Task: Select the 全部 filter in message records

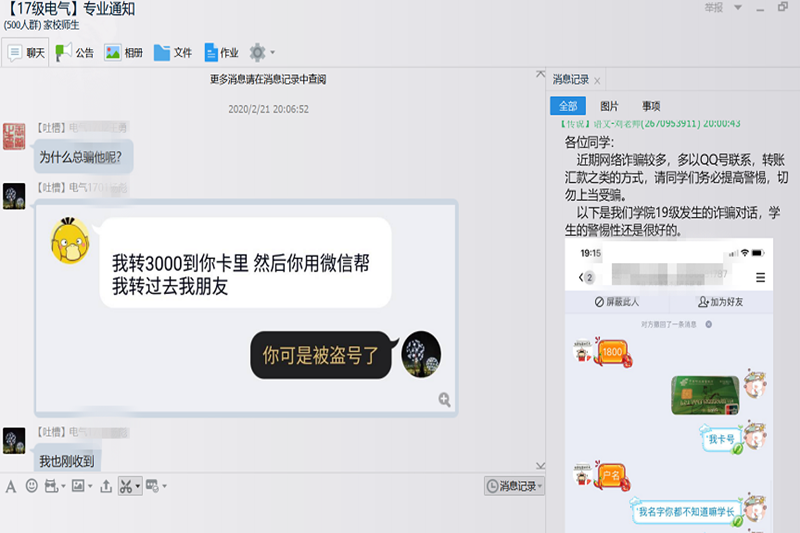Action: click(x=568, y=106)
